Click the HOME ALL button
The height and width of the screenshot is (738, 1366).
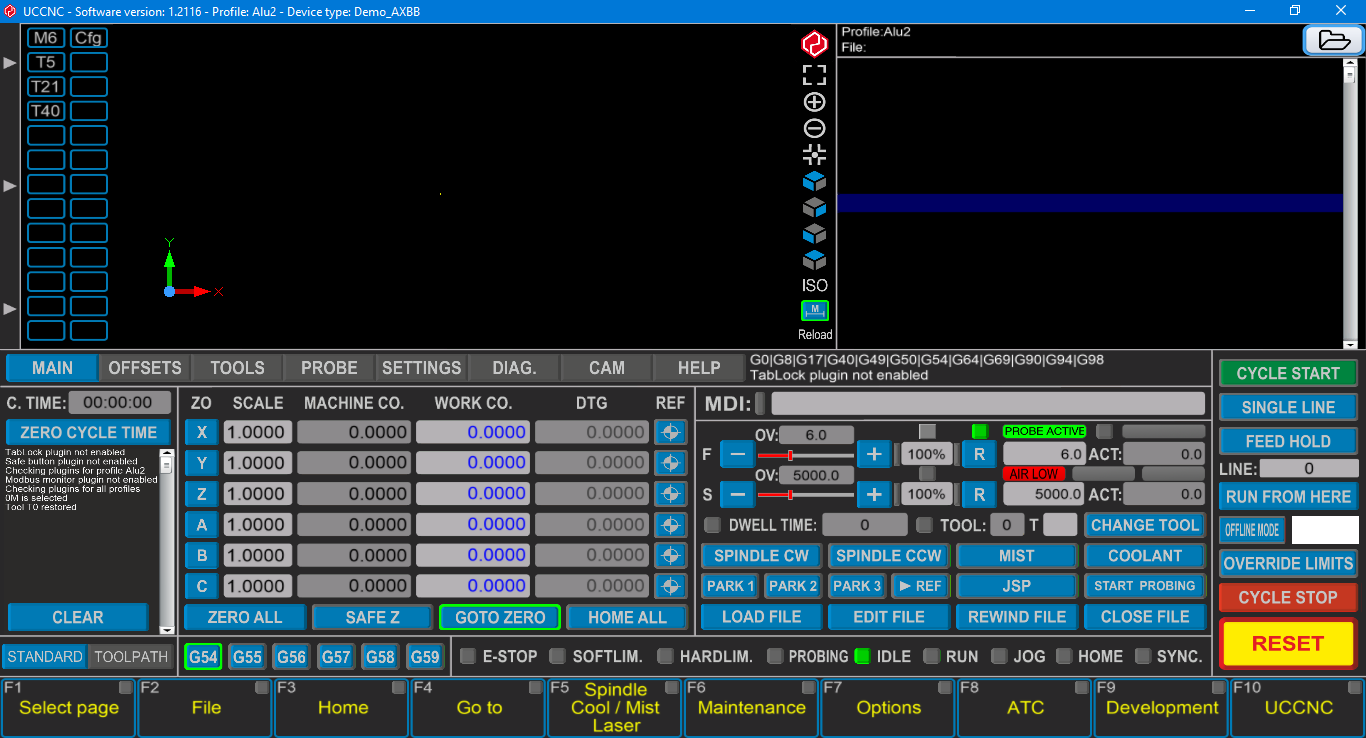[x=627, y=617]
